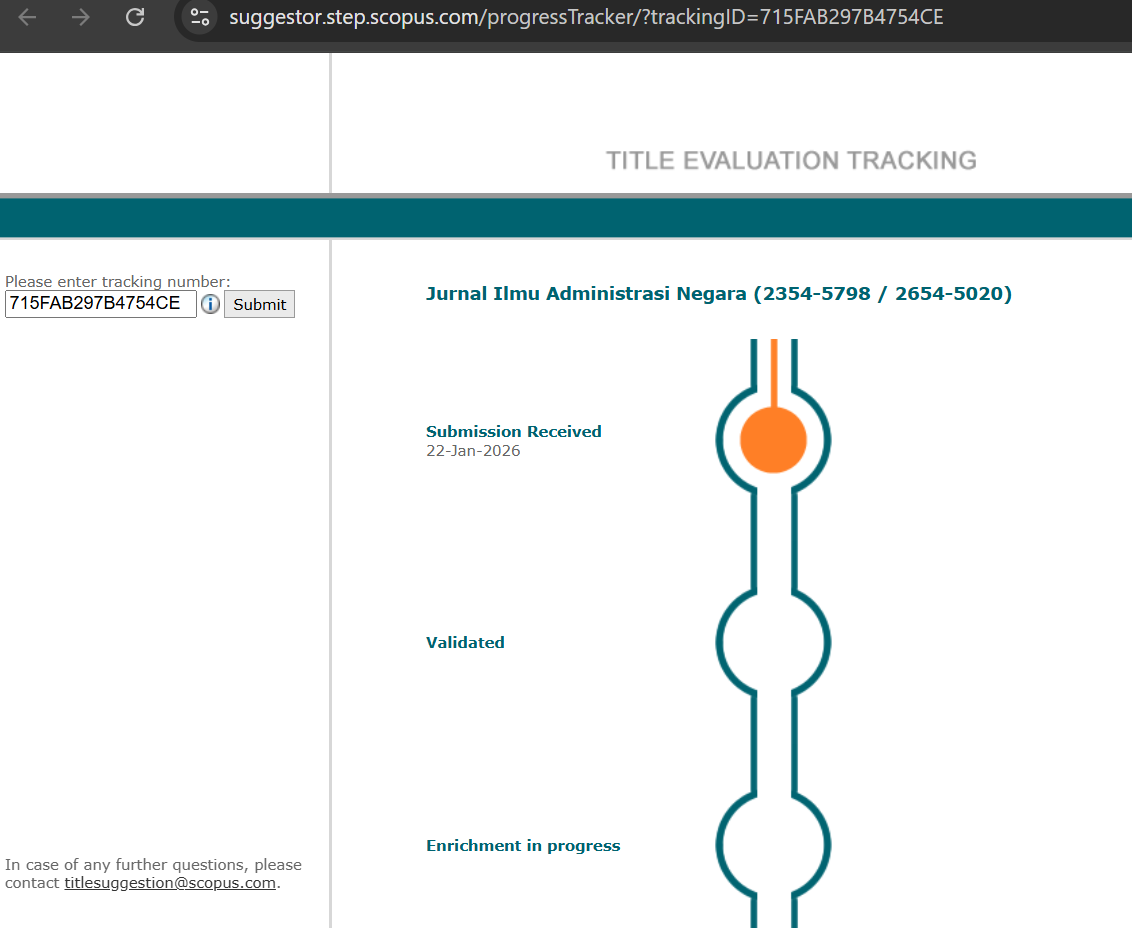Click the orange progress line above first step

[774, 370]
